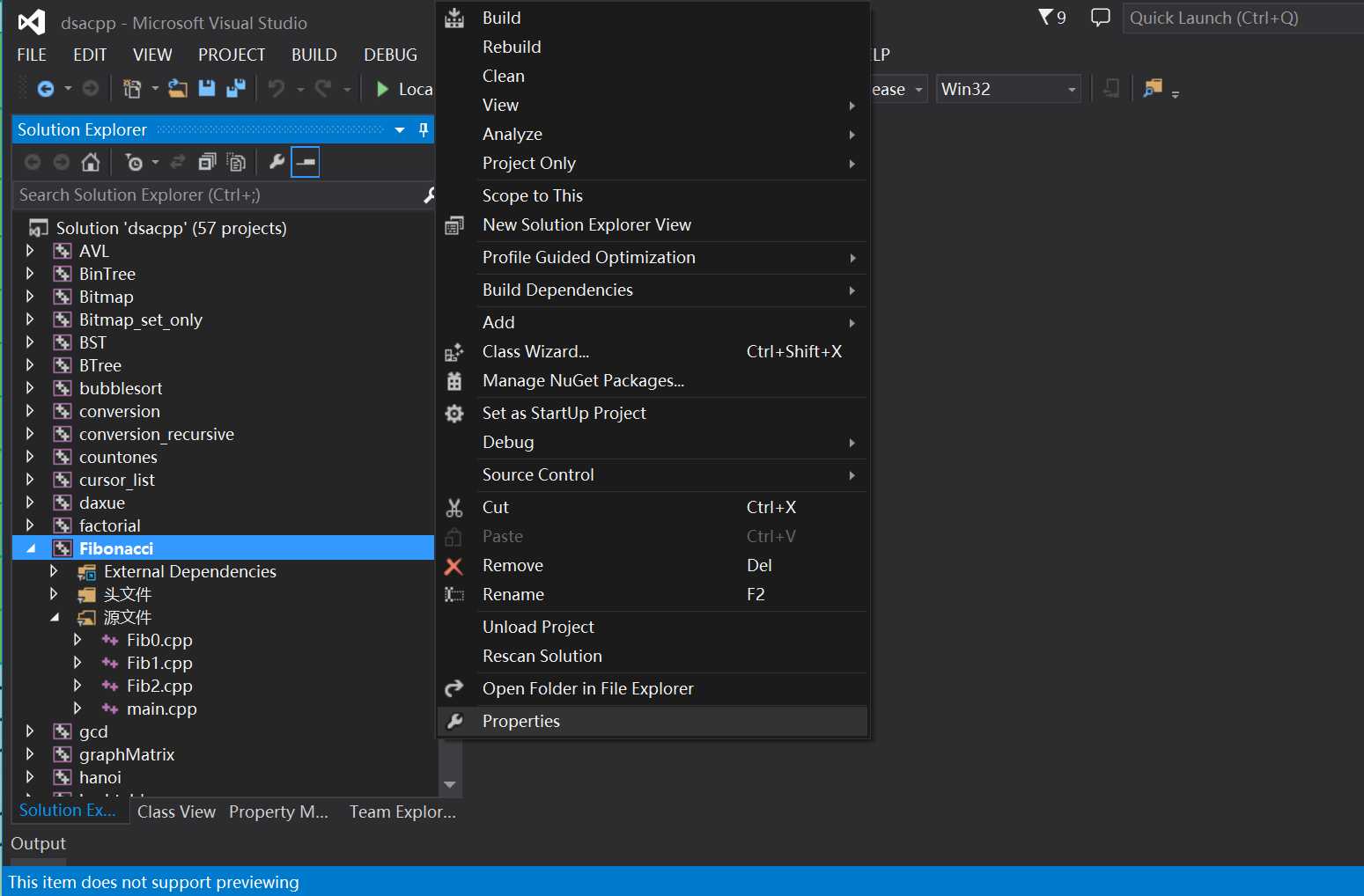This screenshot has width=1364, height=896.
Task: Select main.cpp in the tree
Action: (x=161, y=709)
